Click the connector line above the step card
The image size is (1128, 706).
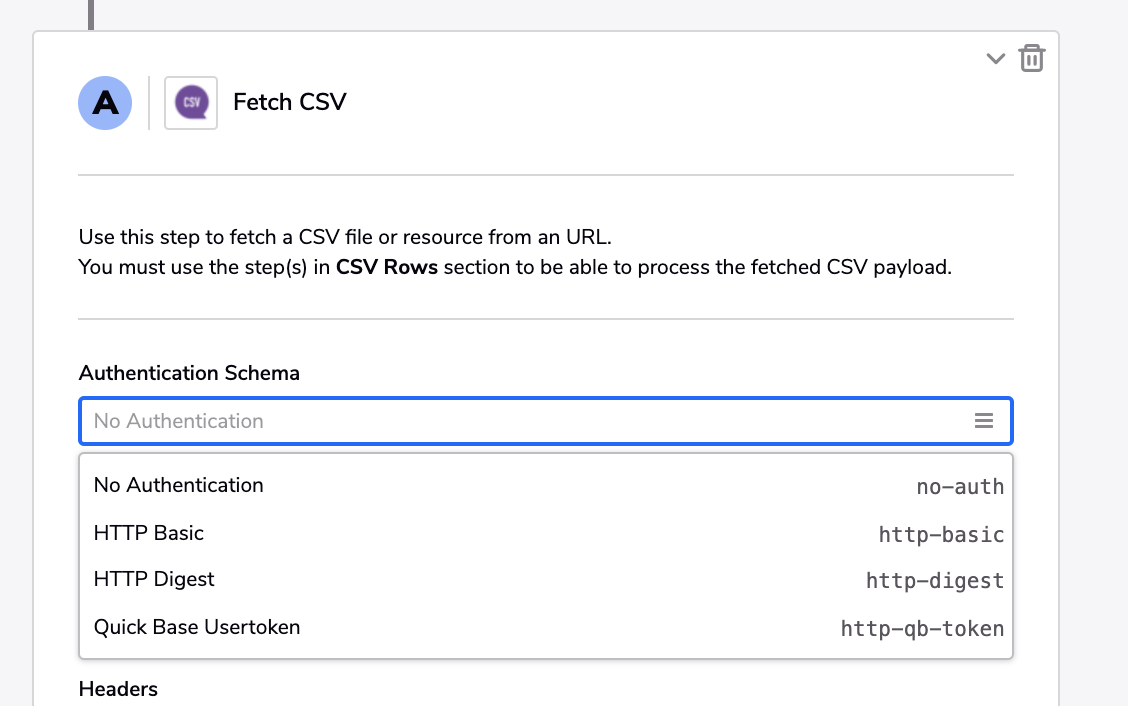click(x=91, y=15)
